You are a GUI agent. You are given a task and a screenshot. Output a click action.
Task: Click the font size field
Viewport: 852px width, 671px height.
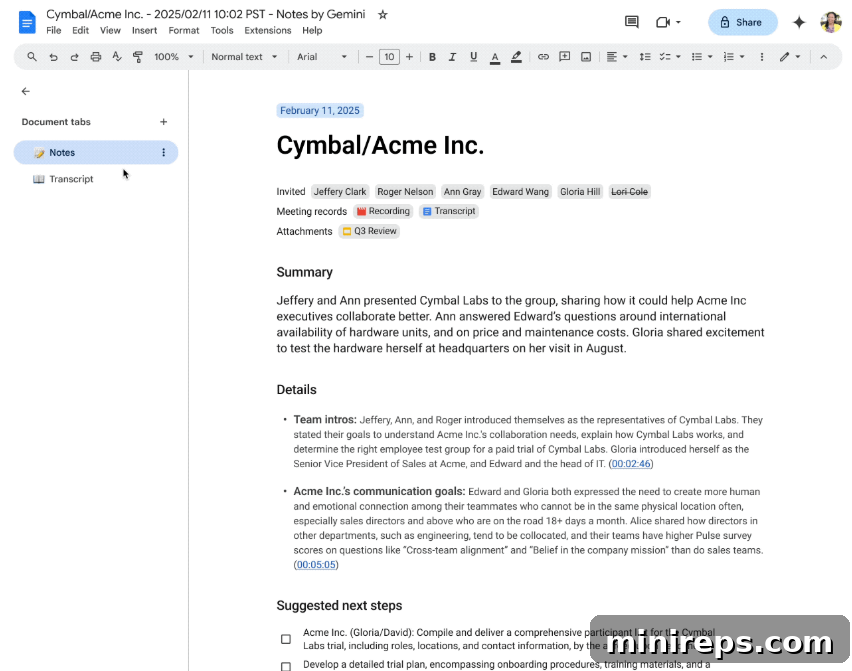tap(389, 57)
